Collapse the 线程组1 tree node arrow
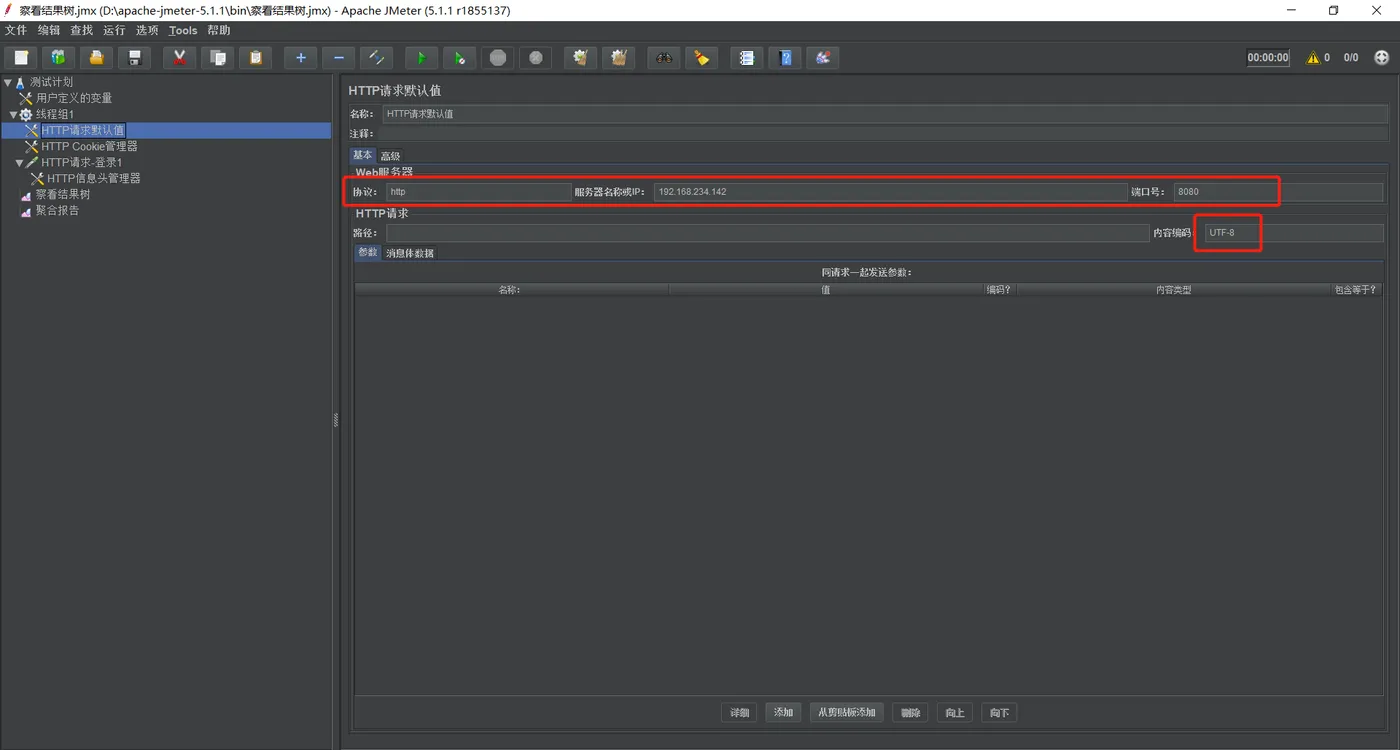The image size is (1400, 750). [x=14, y=114]
